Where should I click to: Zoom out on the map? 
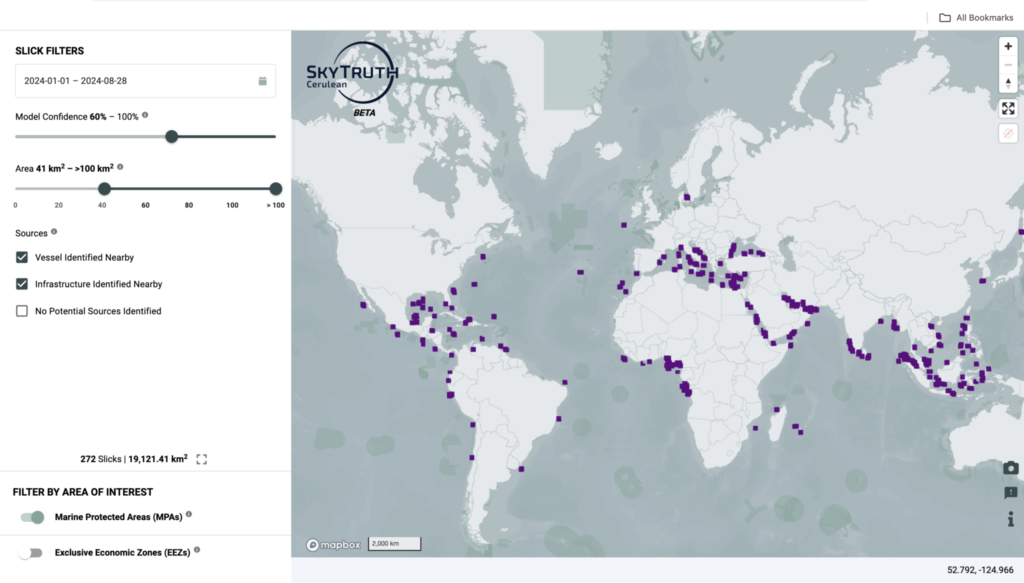(1008, 65)
